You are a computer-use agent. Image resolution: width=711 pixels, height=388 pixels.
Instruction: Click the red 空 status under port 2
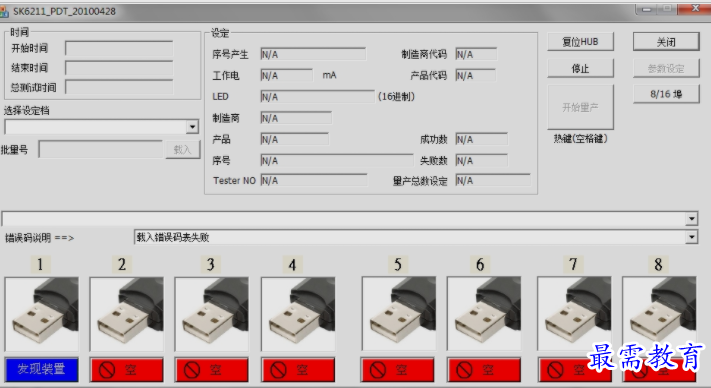pos(127,370)
